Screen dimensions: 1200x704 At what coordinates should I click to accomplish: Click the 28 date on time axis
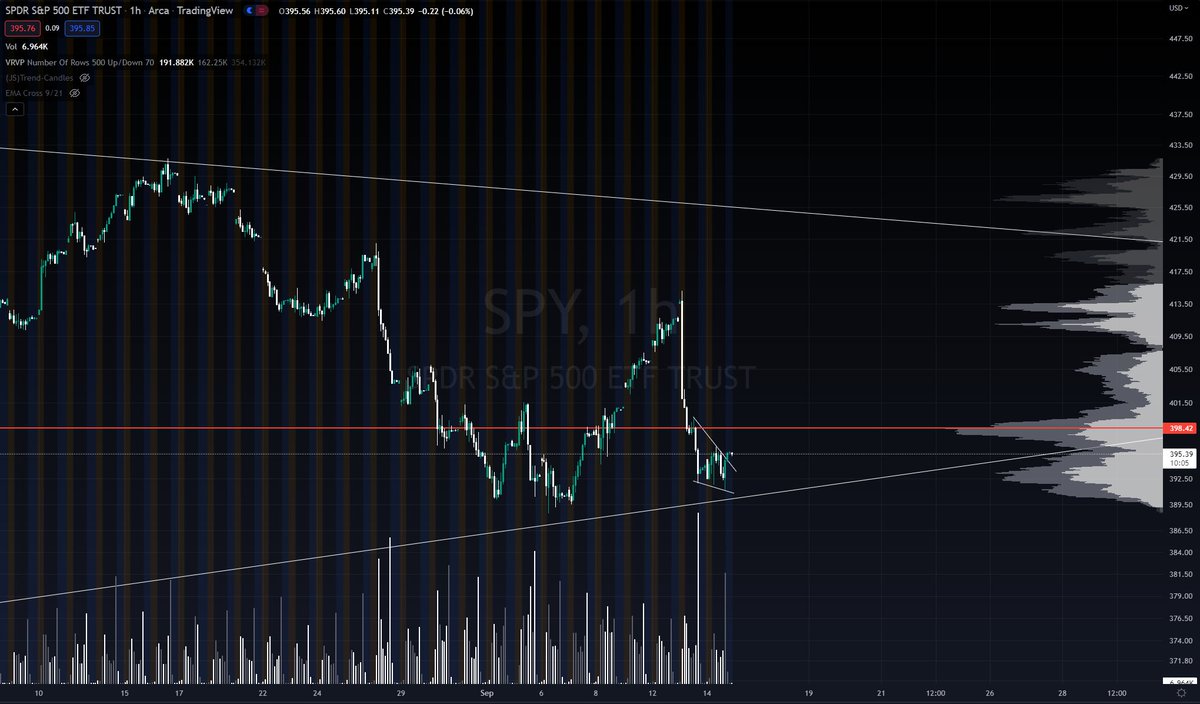pyautogui.click(x=1062, y=692)
